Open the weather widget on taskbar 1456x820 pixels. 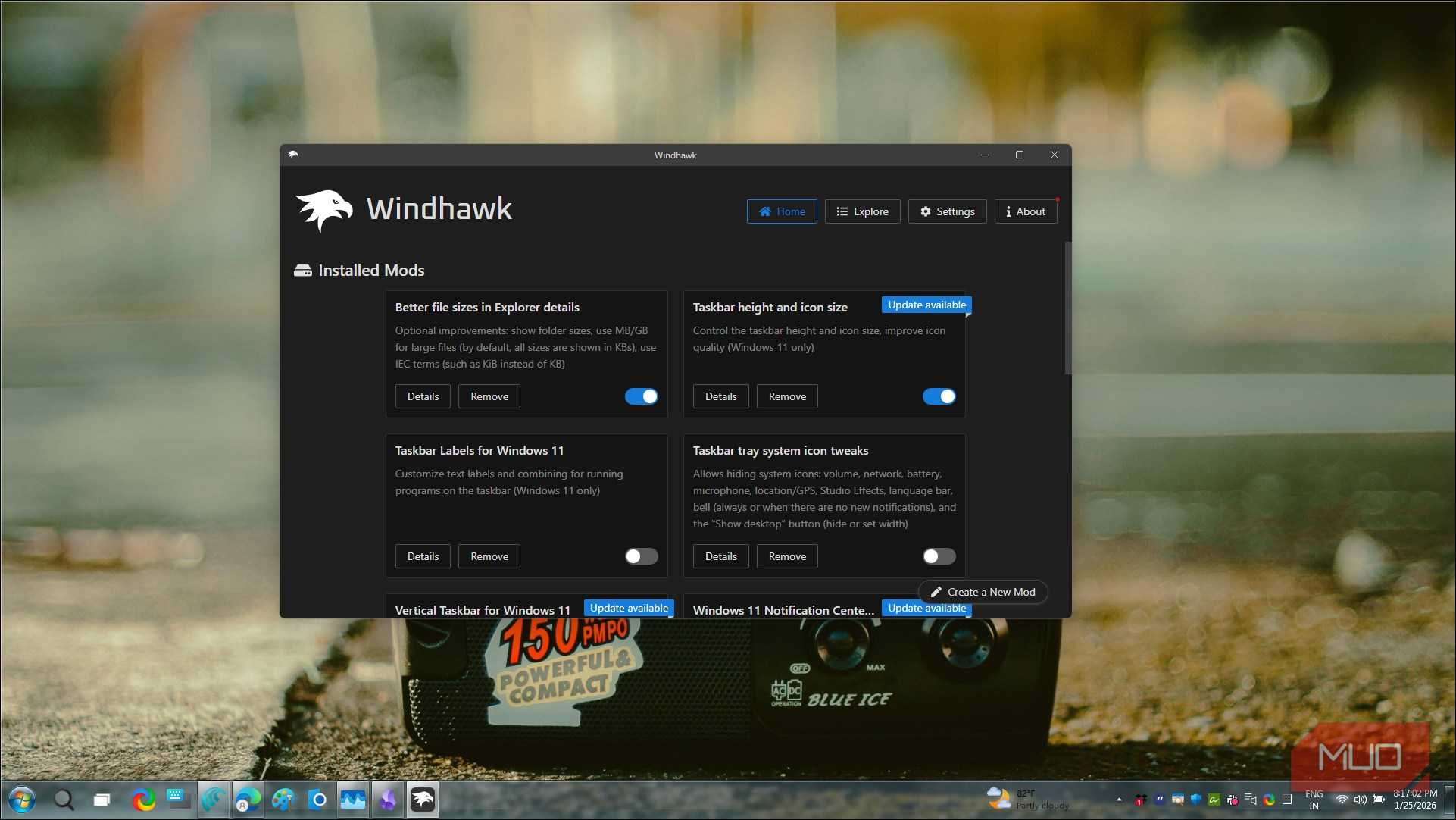(1028, 799)
